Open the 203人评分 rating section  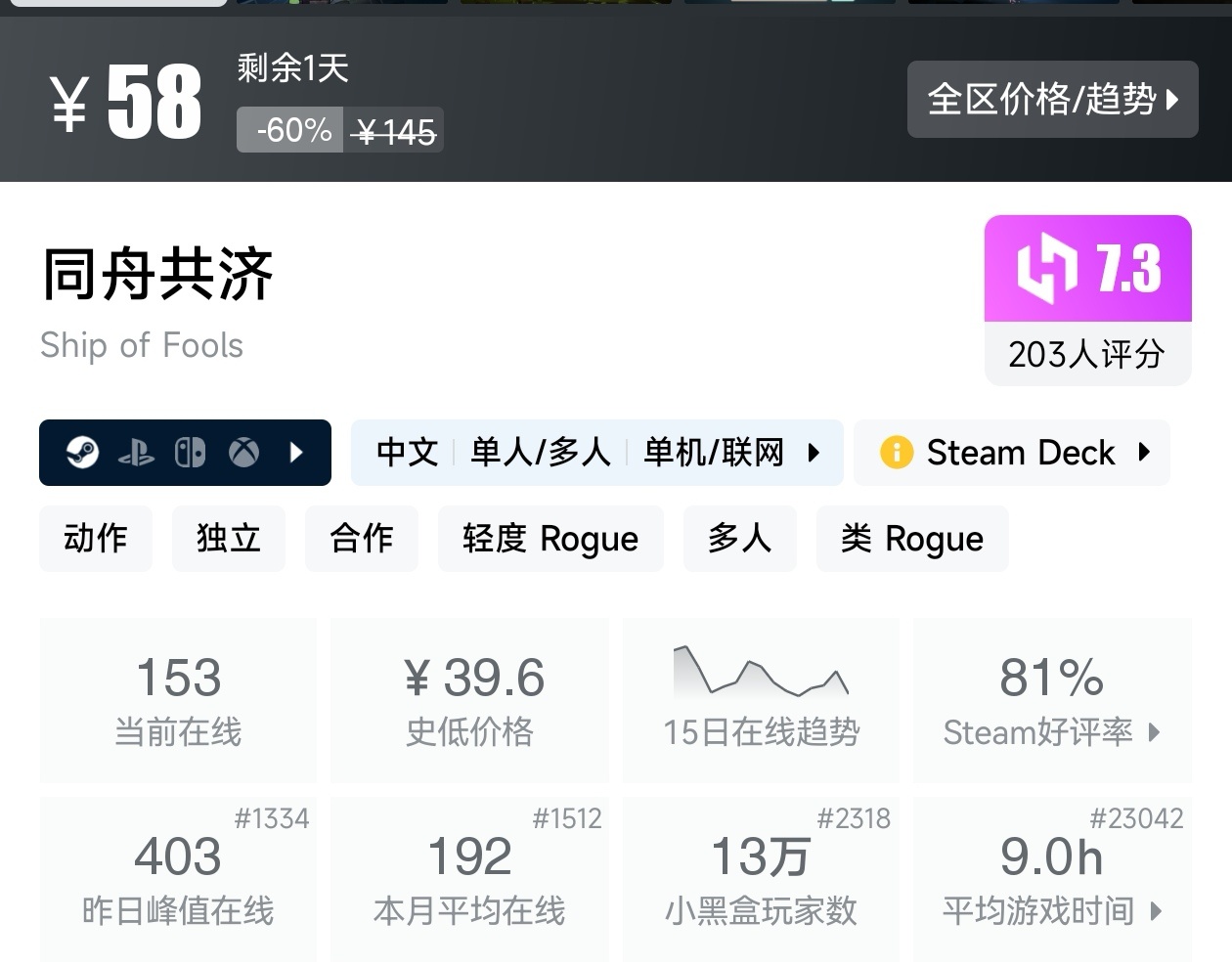click(1087, 354)
